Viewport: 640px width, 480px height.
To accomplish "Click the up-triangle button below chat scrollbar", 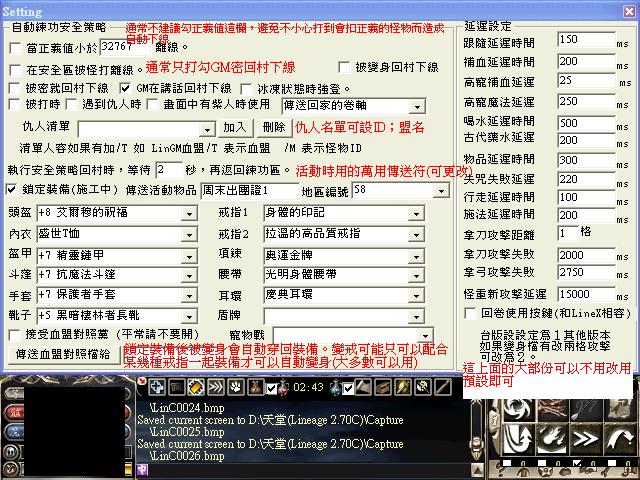I will pos(476,469).
